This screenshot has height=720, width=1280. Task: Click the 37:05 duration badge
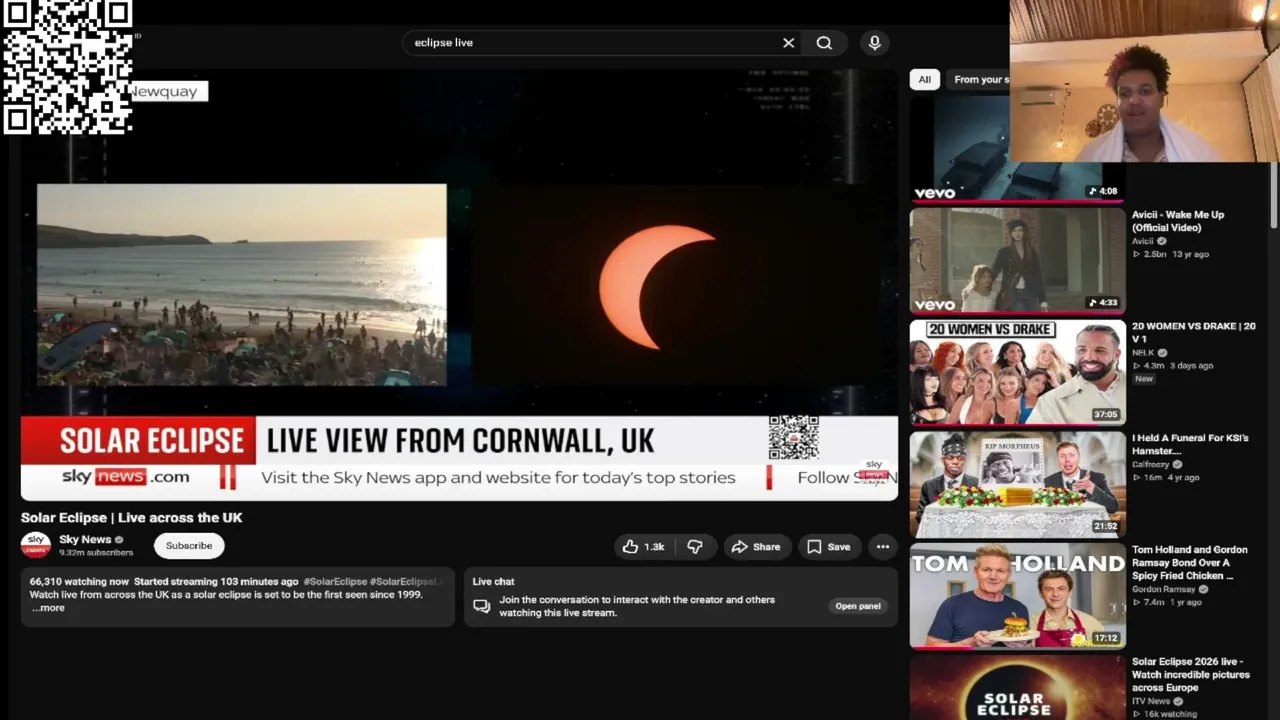(x=1105, y=414)
